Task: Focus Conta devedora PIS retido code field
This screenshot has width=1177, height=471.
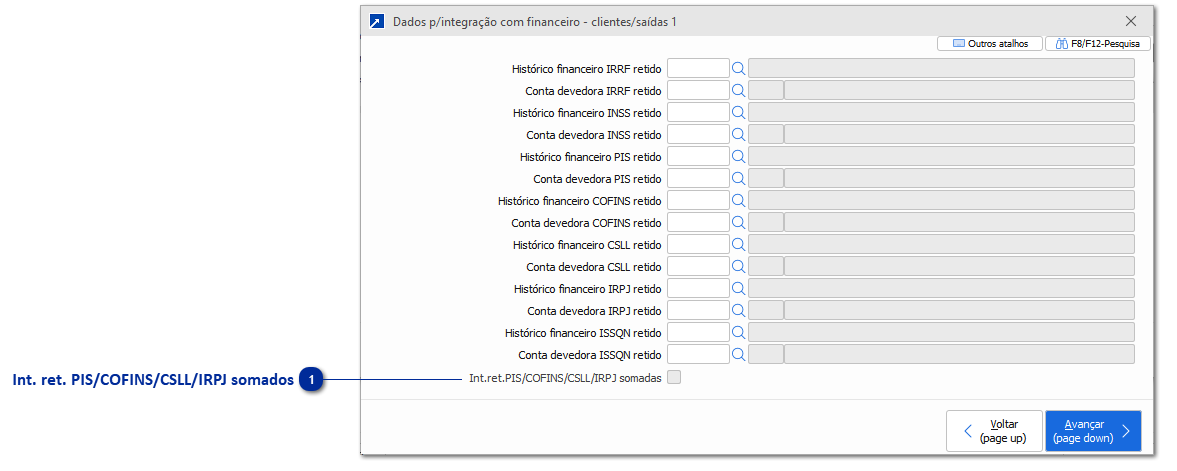Action: coord(698,179)
